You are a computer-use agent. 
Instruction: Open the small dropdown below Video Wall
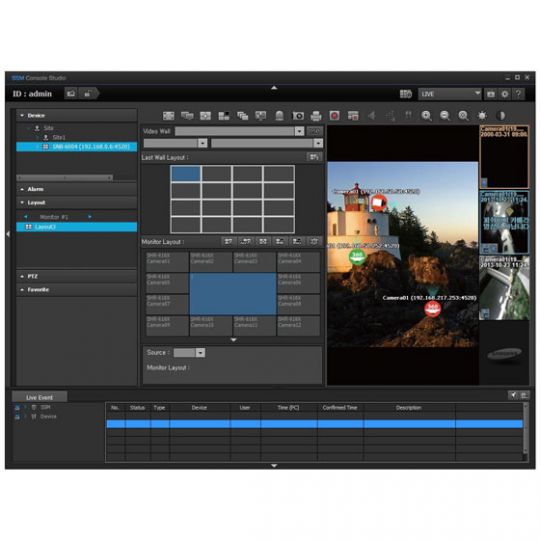175,143
